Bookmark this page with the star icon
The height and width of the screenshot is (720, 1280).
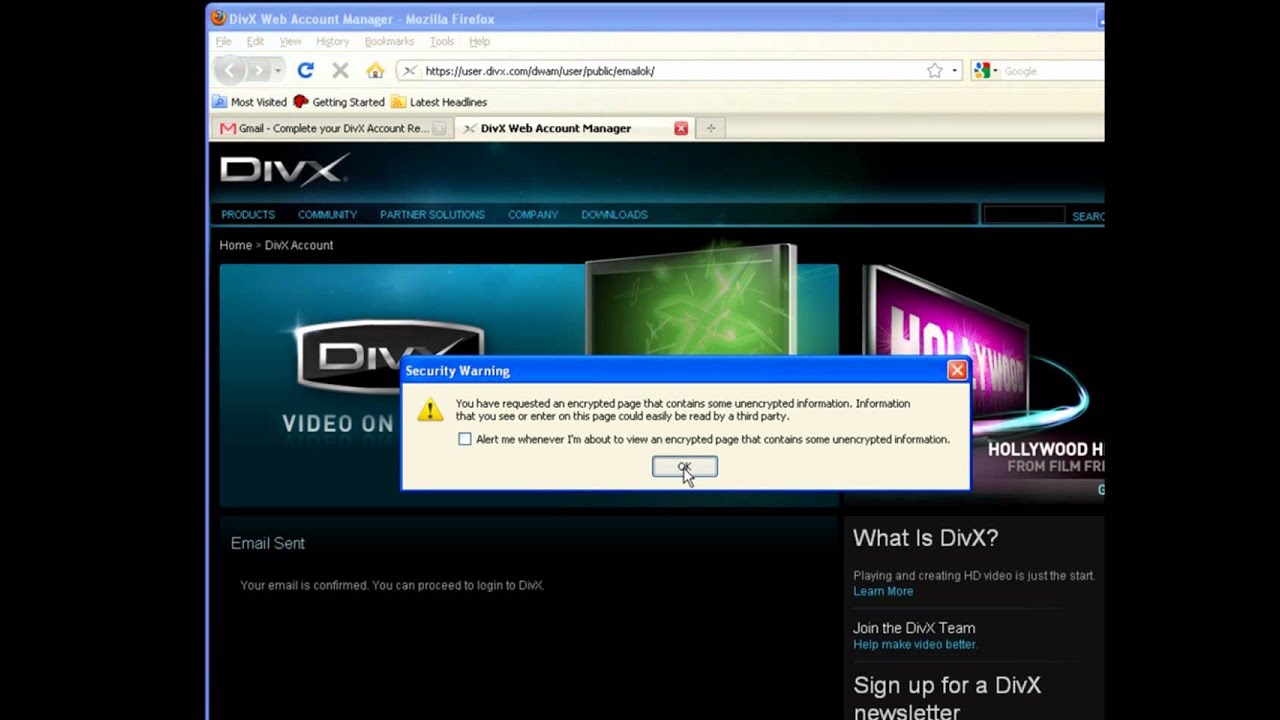[x=934, y=71]
